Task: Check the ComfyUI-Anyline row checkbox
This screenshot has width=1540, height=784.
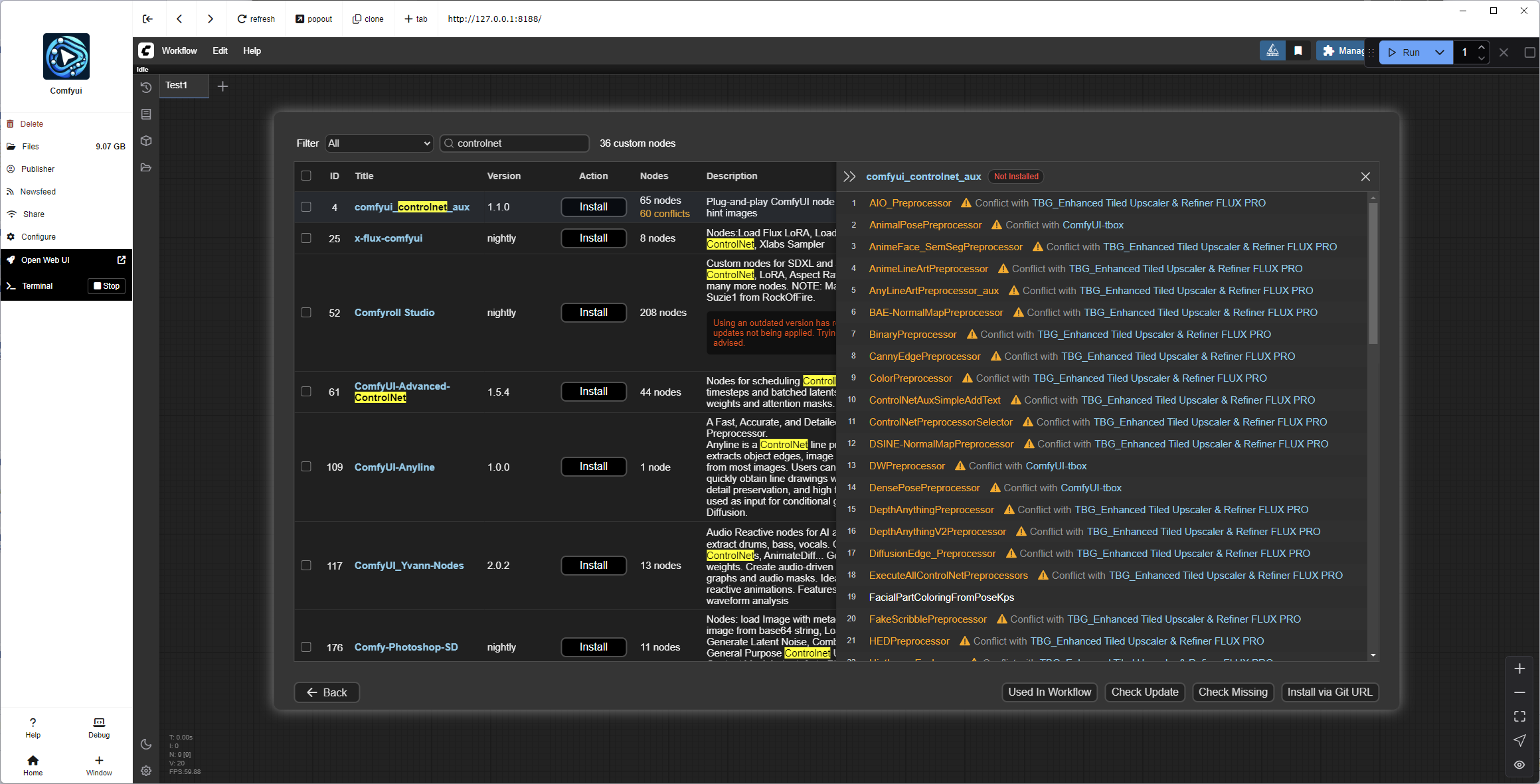Action: coord(306,467)
